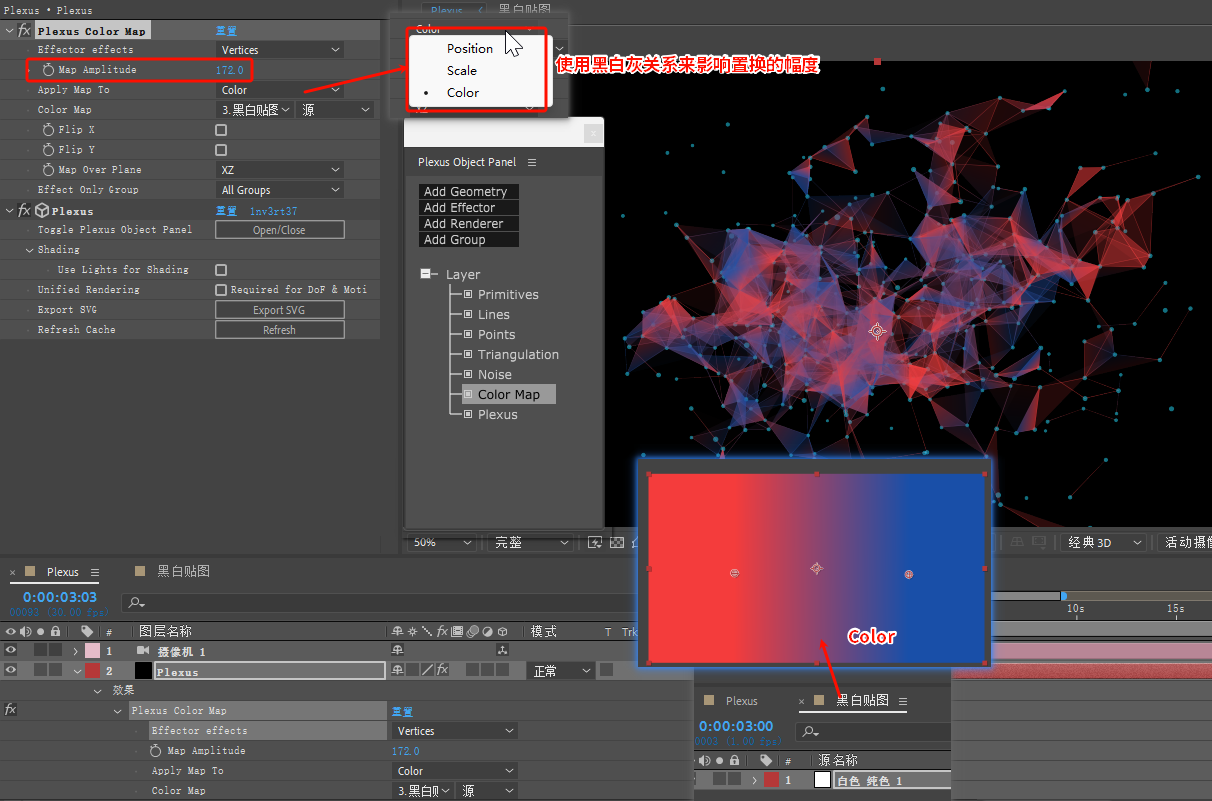1212x801 pixels.
Task: Hide the 摄像机 1 layer with eye toggle
Action: click(11, 651)
